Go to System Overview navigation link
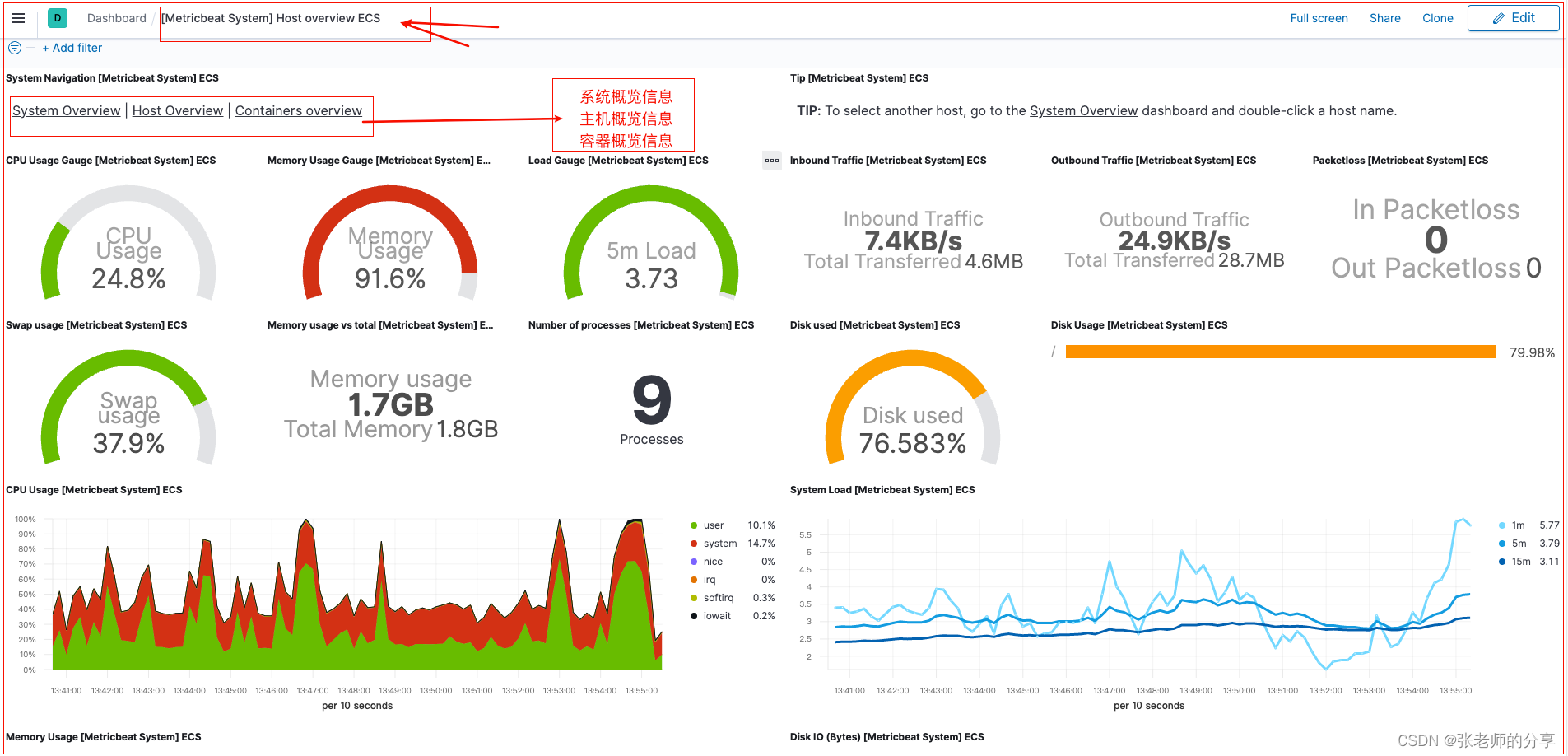Image resolution: width=1568 pixels, height=756 pixels. coord(67,110)
